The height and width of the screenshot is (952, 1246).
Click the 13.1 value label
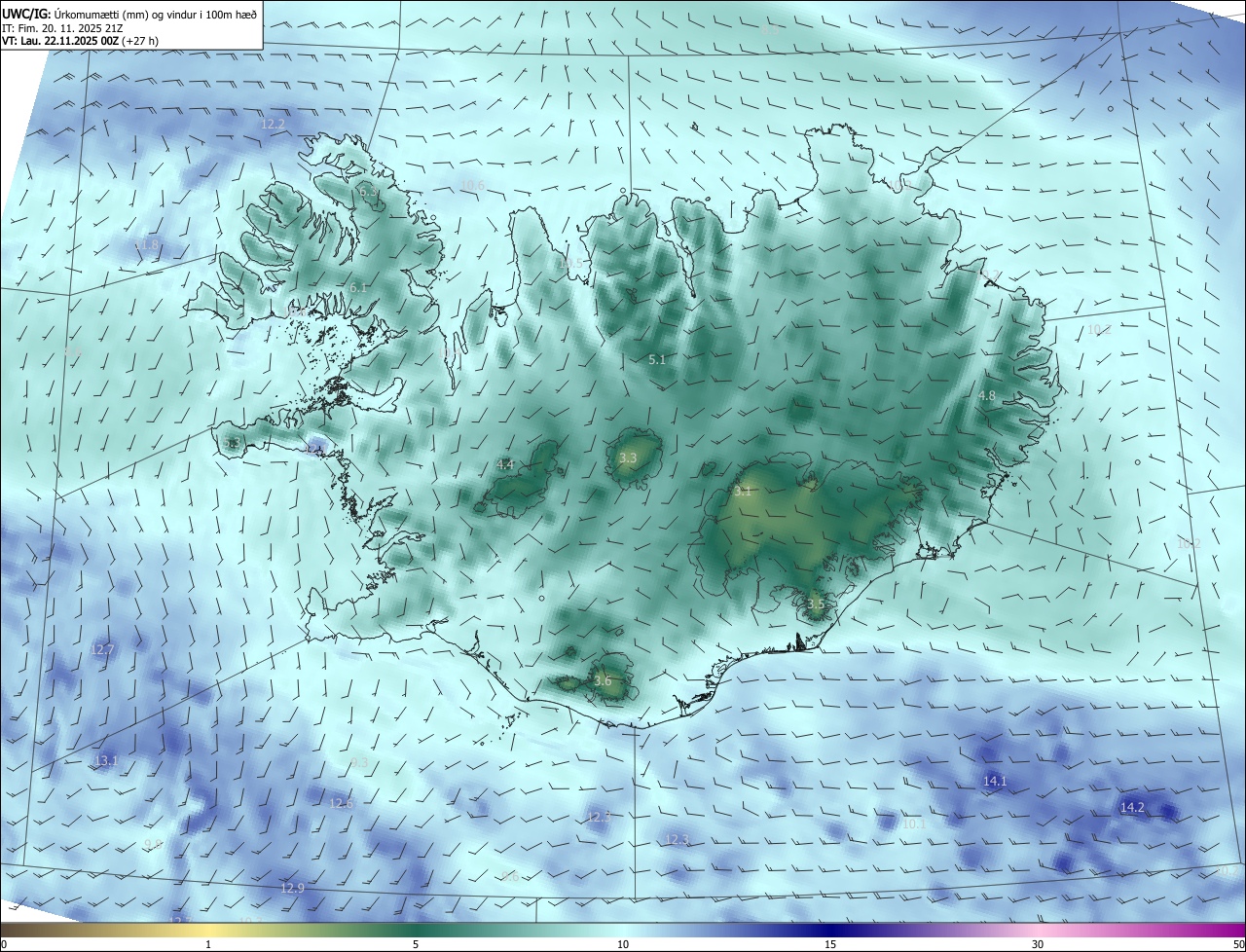[x=106, y=760]
